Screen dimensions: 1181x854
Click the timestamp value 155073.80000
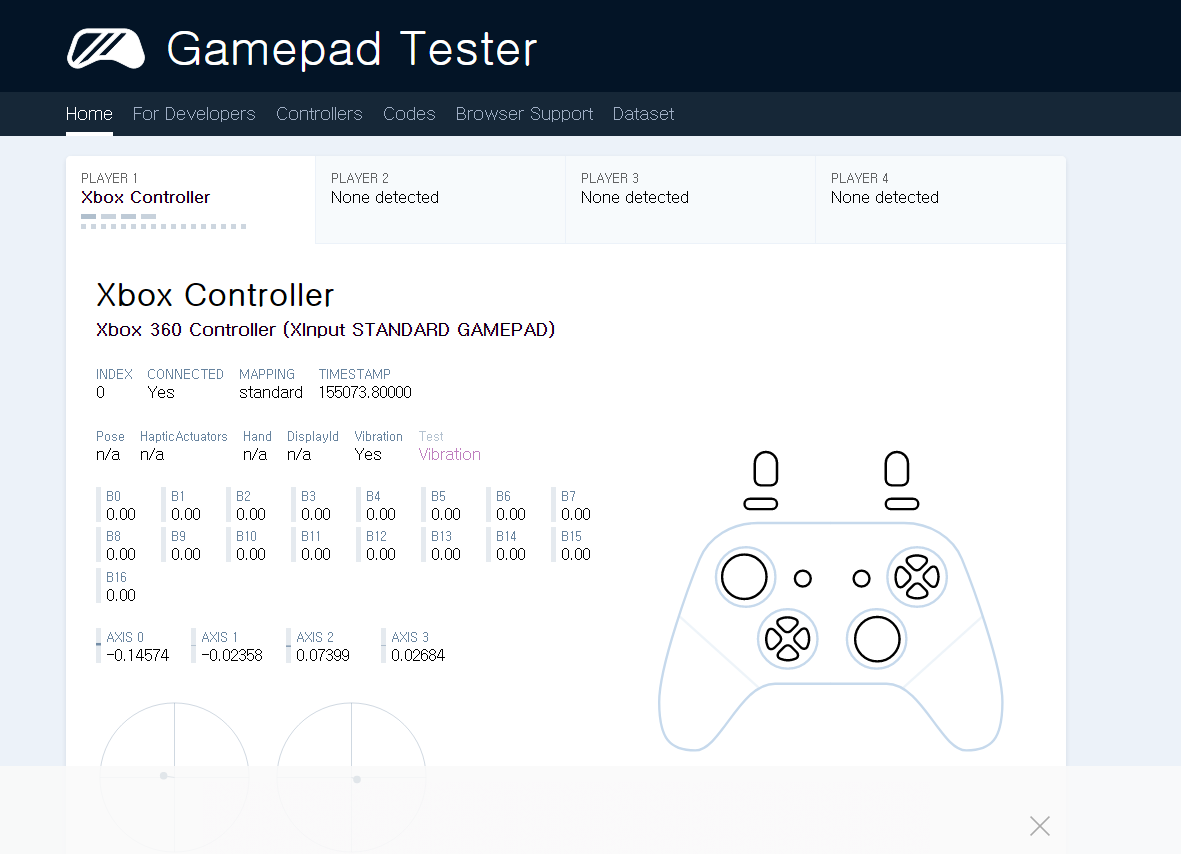click(365, 392)
